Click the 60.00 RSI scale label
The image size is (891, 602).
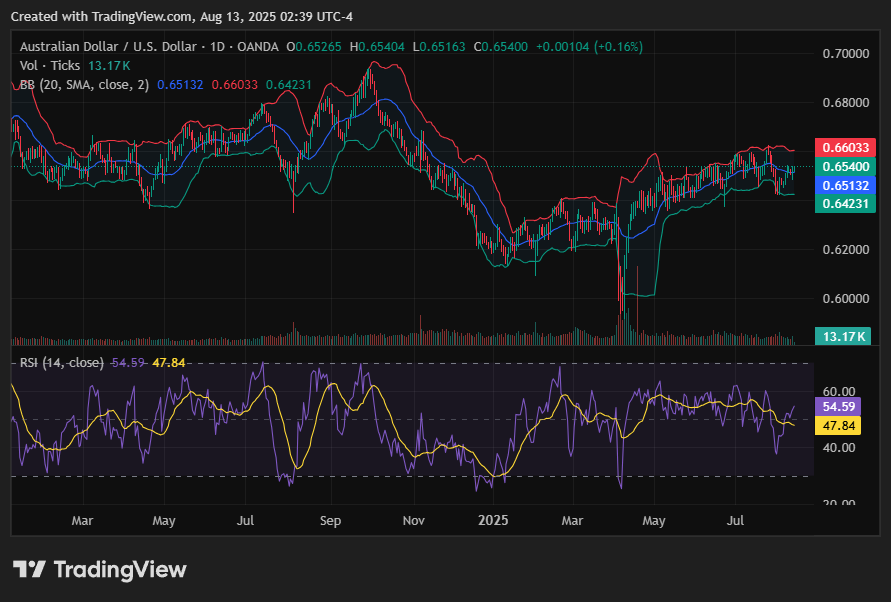pos(839,391)
